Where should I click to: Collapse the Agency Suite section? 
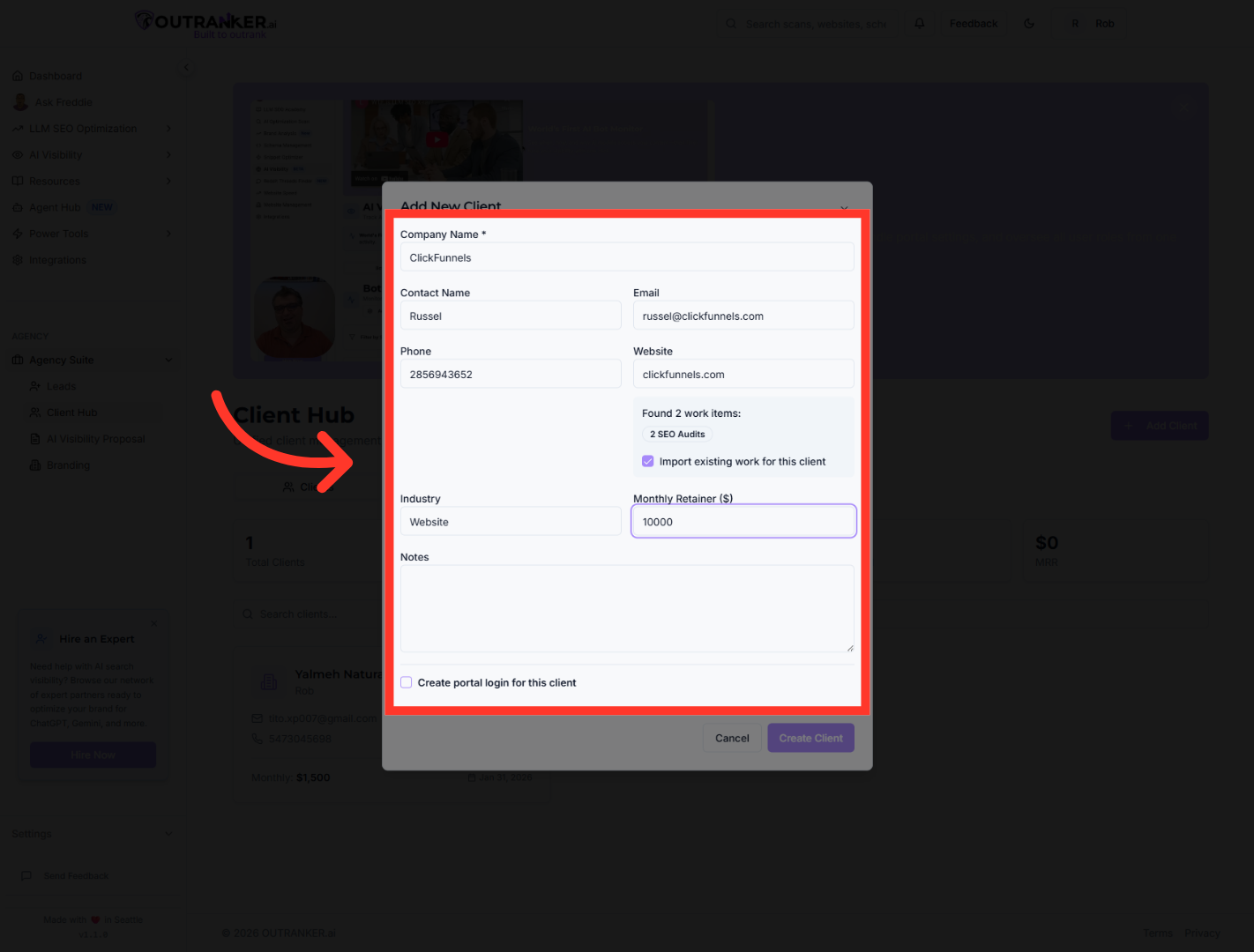[x=168, y=360]
